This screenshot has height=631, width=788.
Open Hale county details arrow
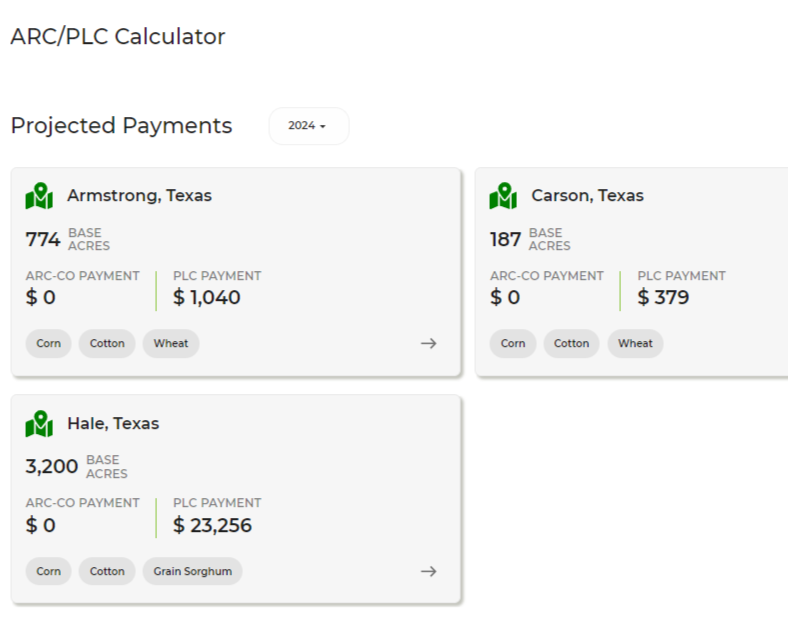(428, 571)
